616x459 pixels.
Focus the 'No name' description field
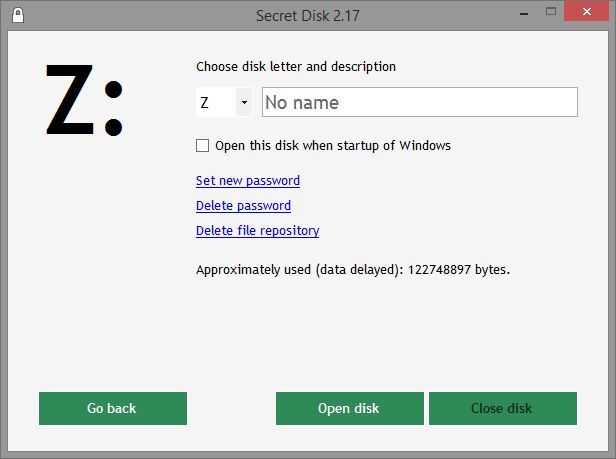(420, 102)
